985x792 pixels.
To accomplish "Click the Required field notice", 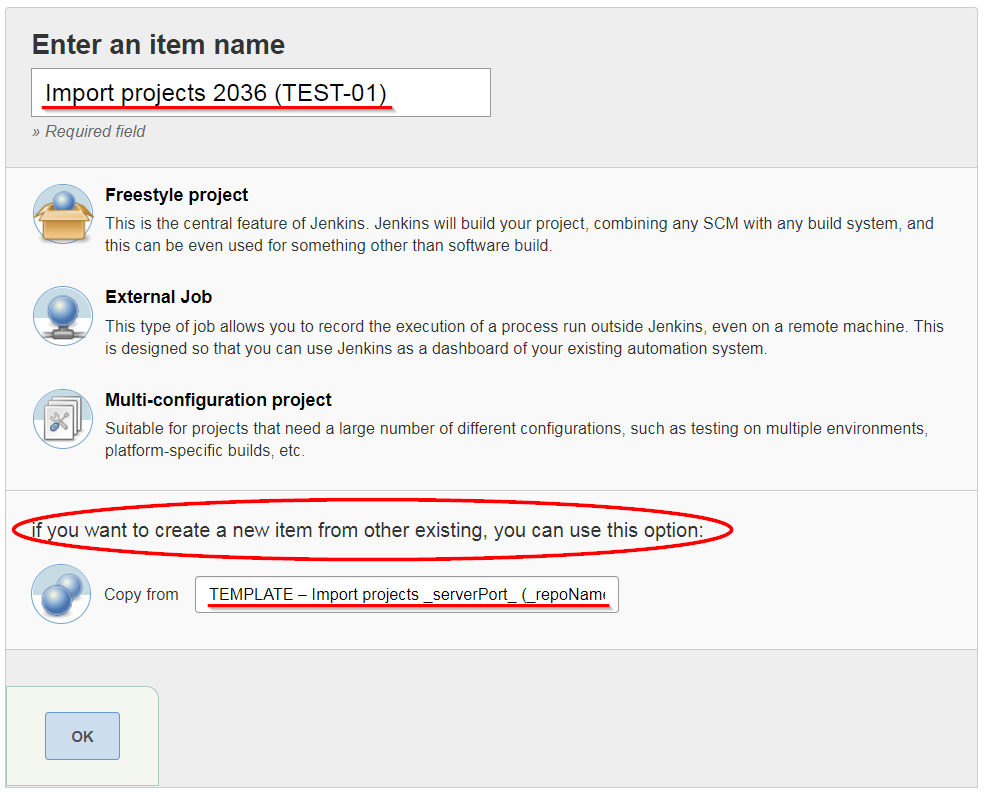I will [x=88, y=131].
